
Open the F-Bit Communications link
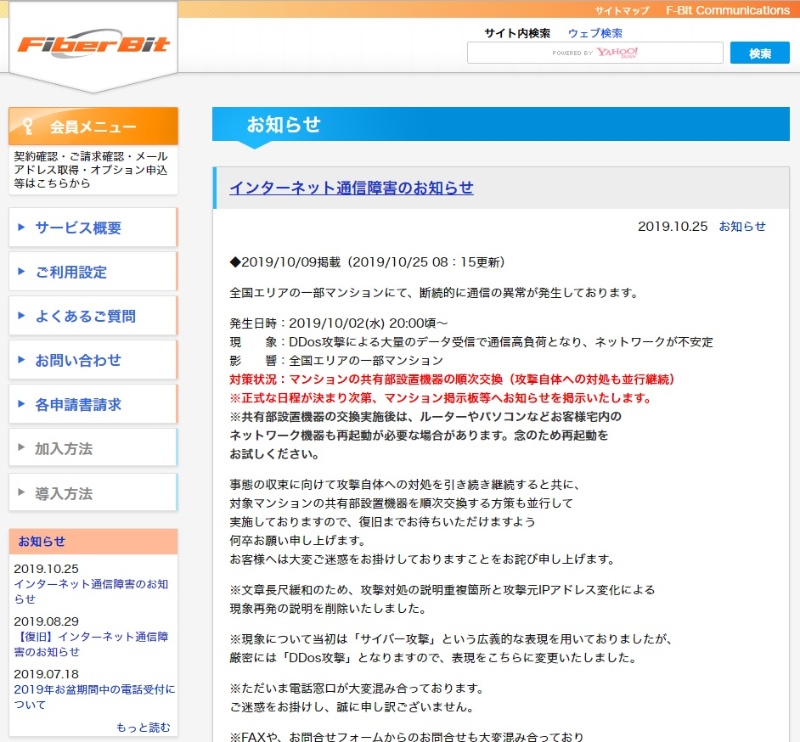point(727,10)
